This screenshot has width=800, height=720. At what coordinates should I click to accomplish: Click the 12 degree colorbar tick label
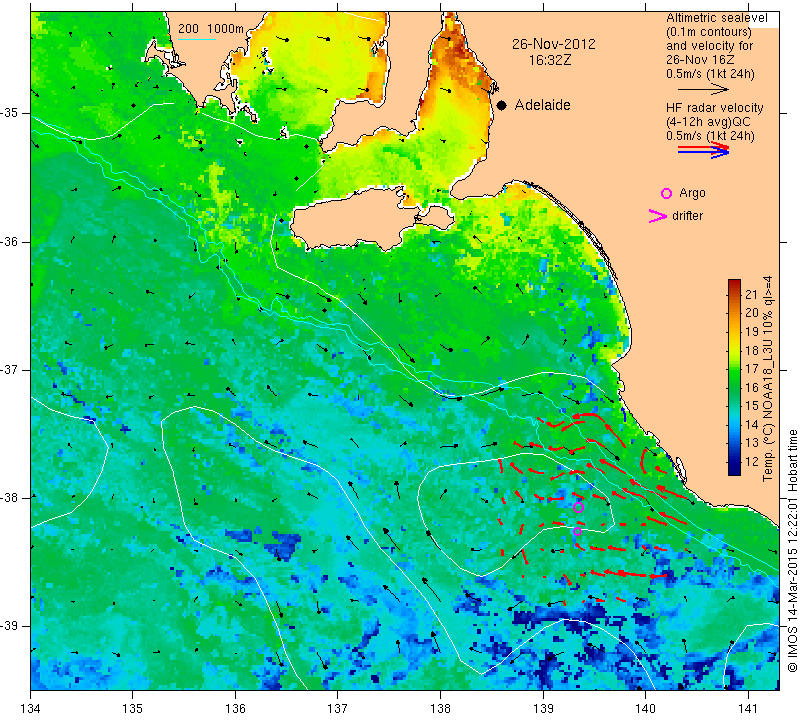pyautogui.click(x=752, y=461)
